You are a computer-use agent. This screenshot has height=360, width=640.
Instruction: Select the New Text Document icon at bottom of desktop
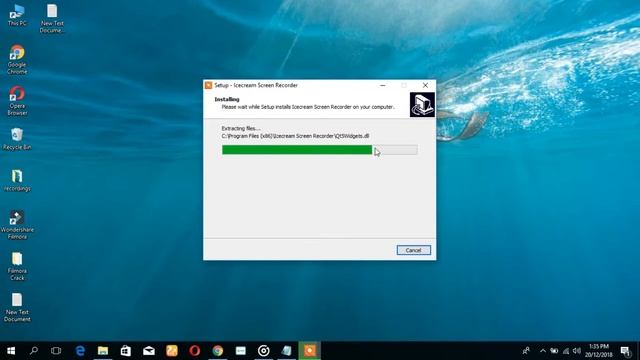pos(17,307)
